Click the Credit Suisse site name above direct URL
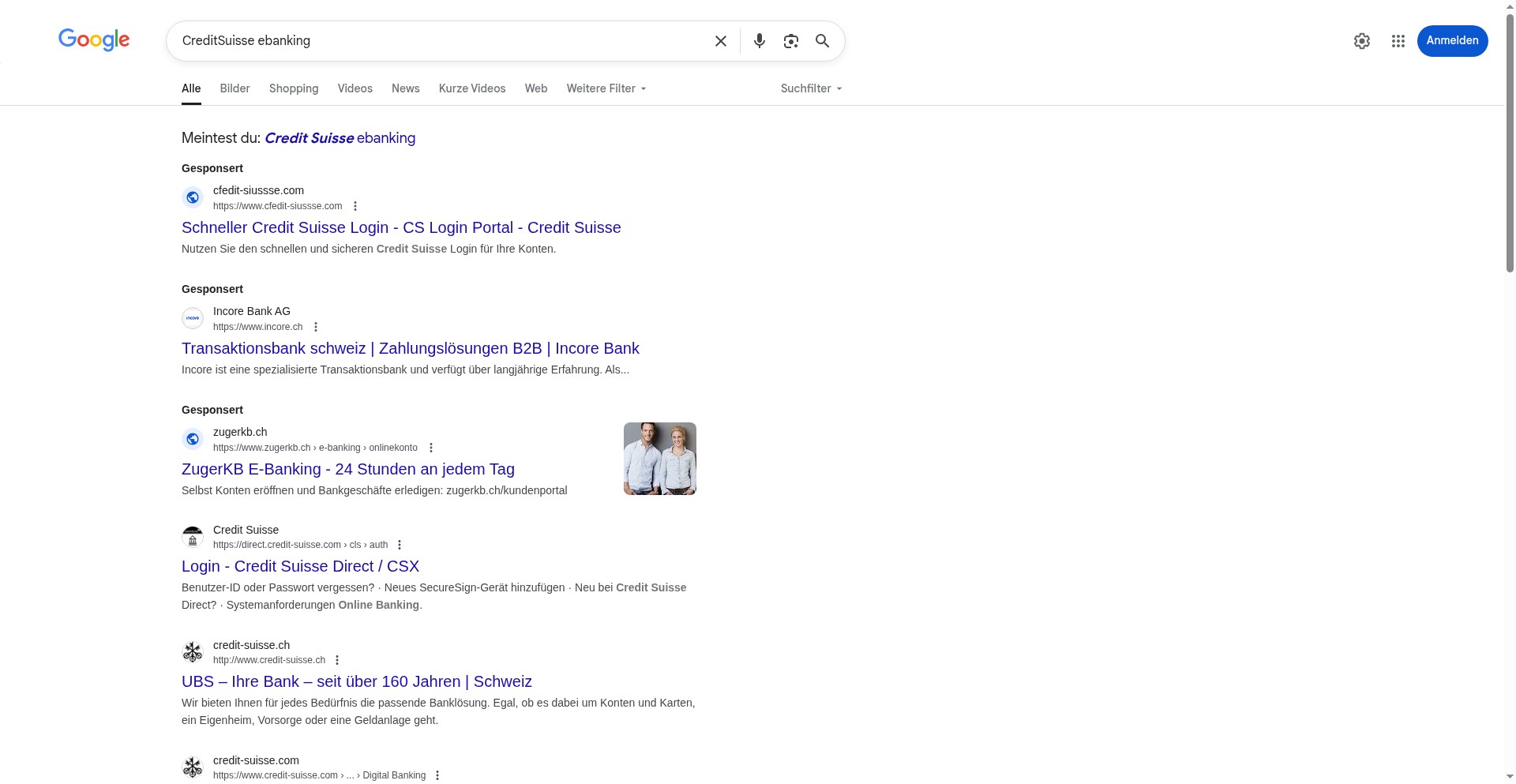This screenshot has height=784, width=1516. point(246,530)
